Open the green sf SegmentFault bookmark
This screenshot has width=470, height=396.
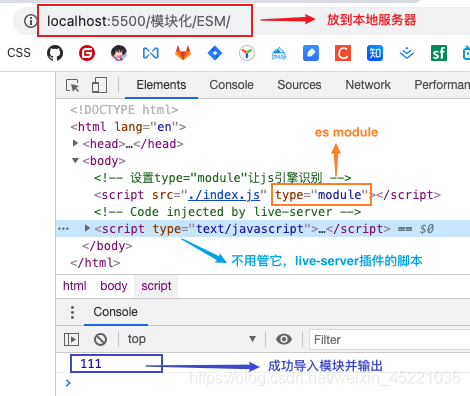(x=439, y=53)
